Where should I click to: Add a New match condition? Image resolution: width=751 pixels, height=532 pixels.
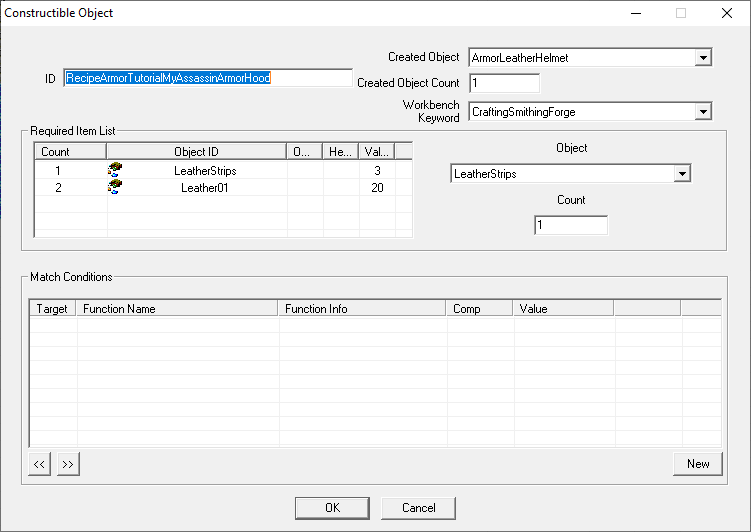tap(697, 464)
